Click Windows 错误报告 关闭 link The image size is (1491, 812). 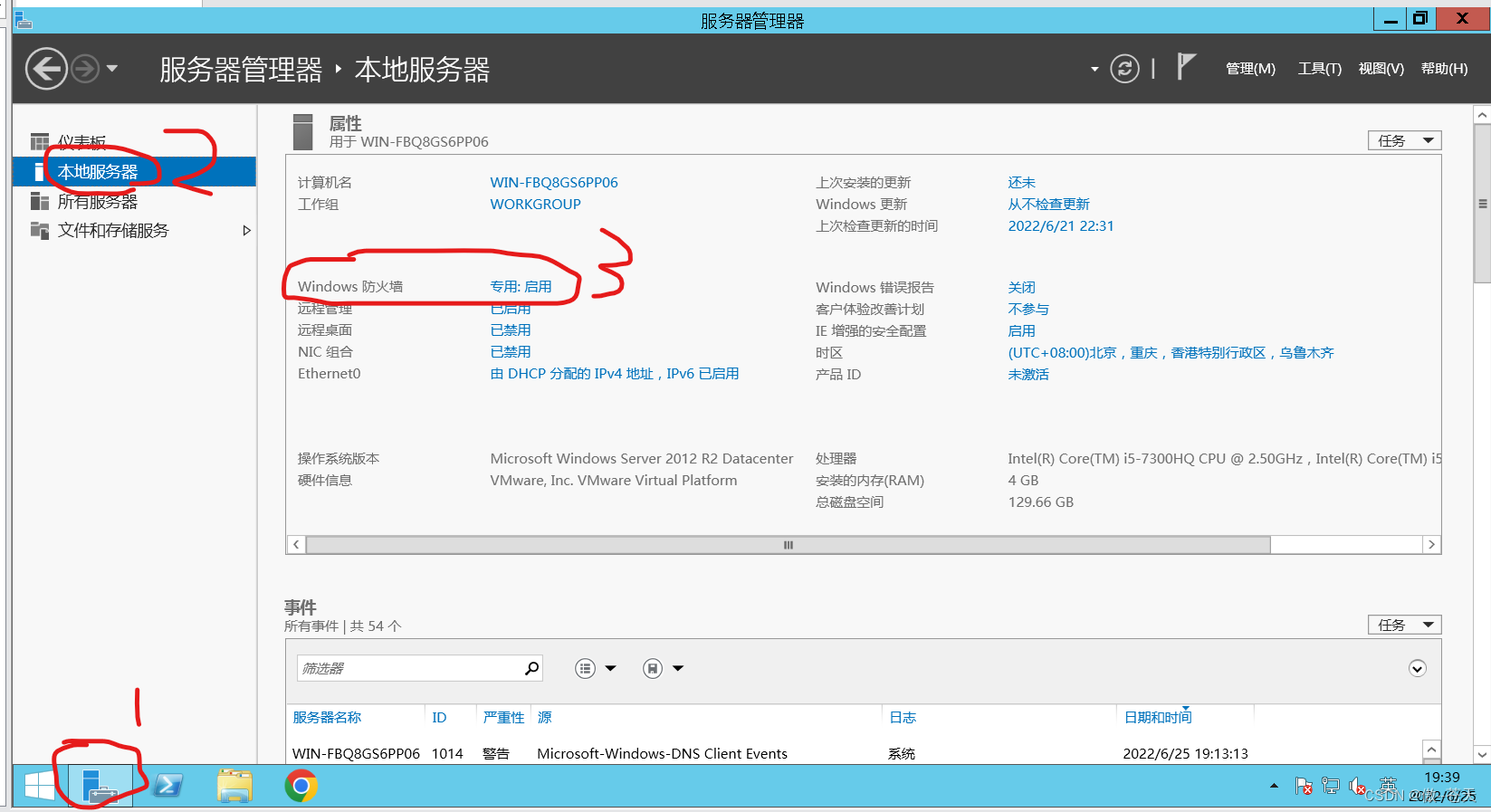click(1021, 287)
